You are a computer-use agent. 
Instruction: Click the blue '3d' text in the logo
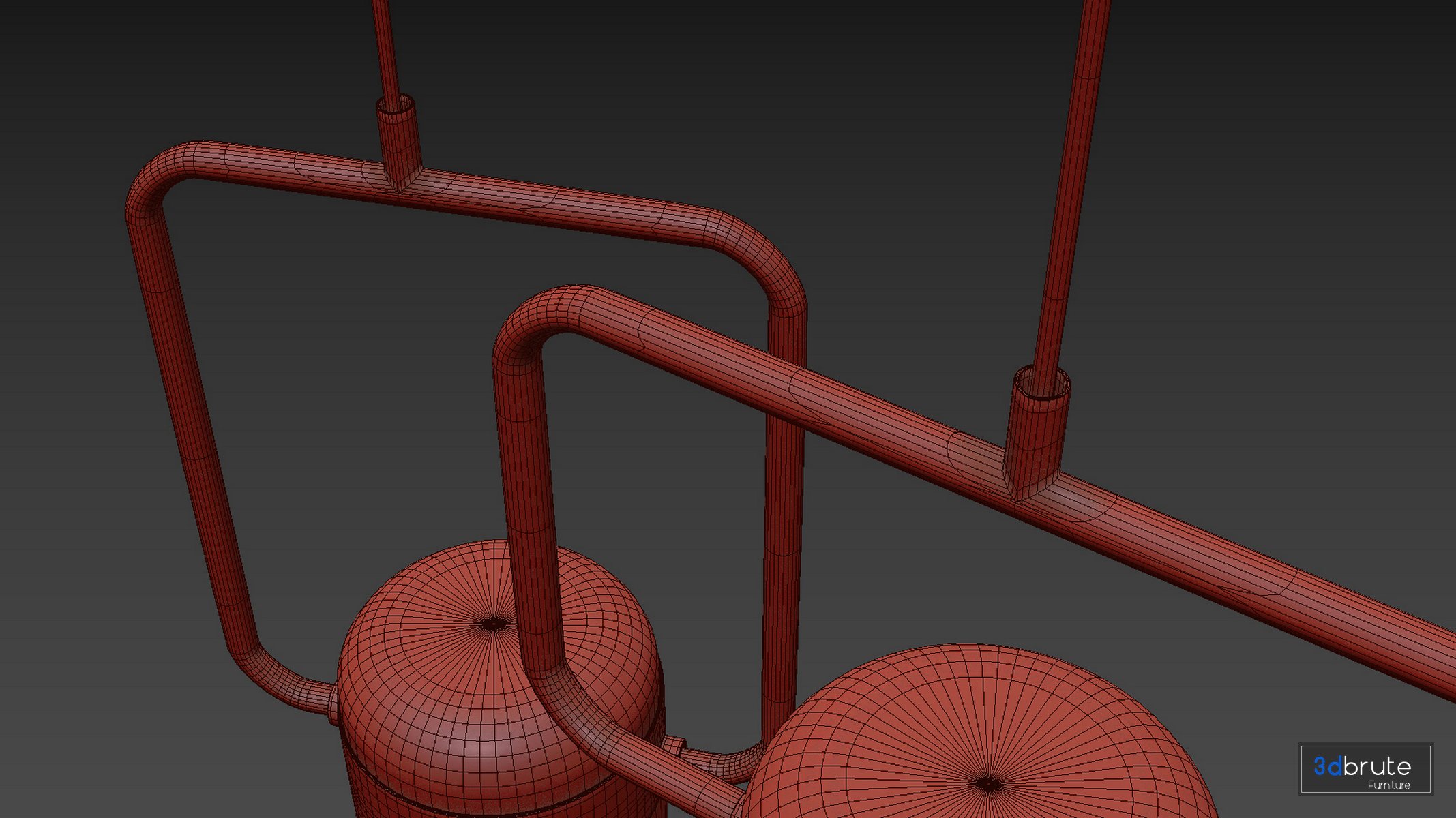tap(1327, 766)
